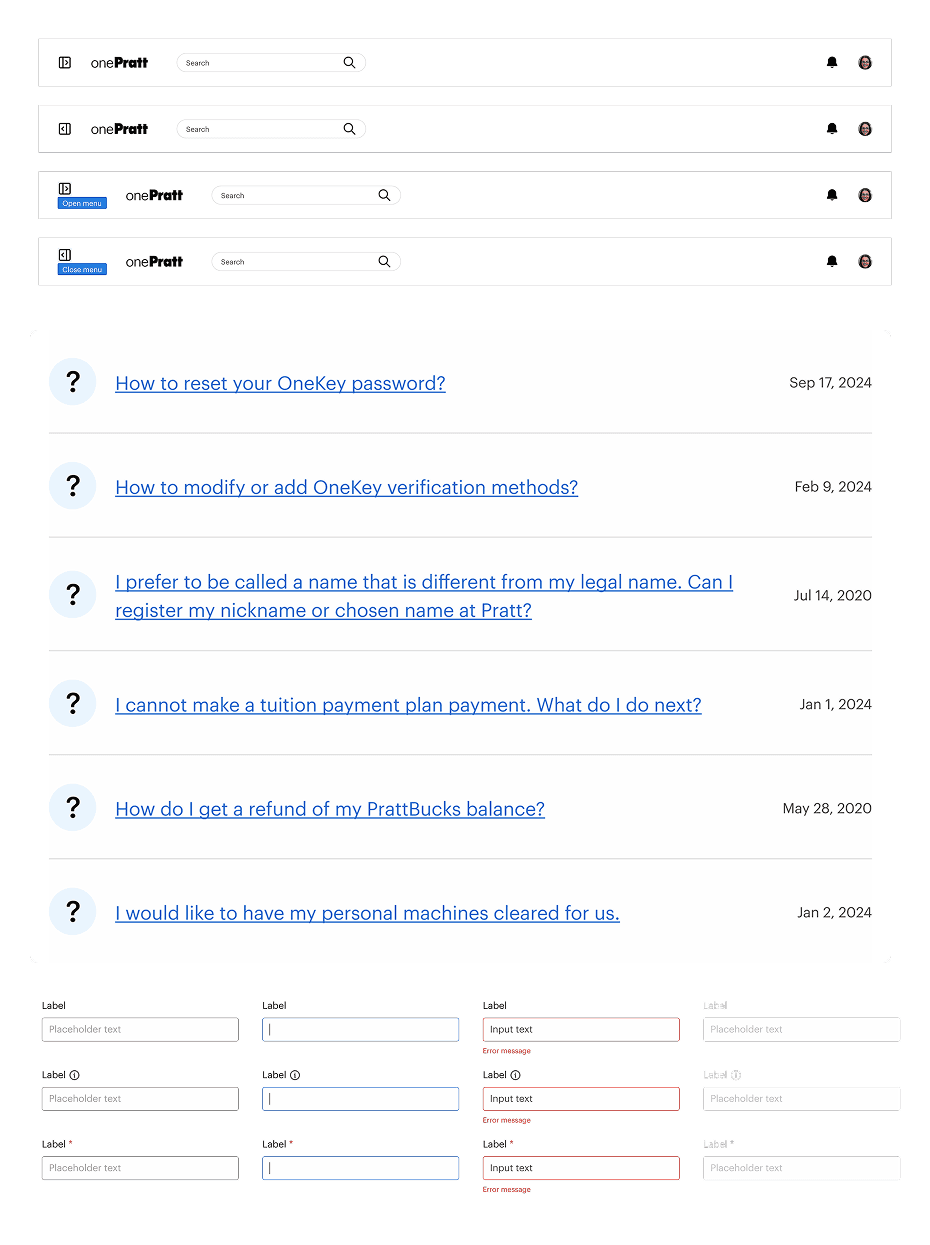Click the bell icon in the bottom header bar

[x=831, y=261]
